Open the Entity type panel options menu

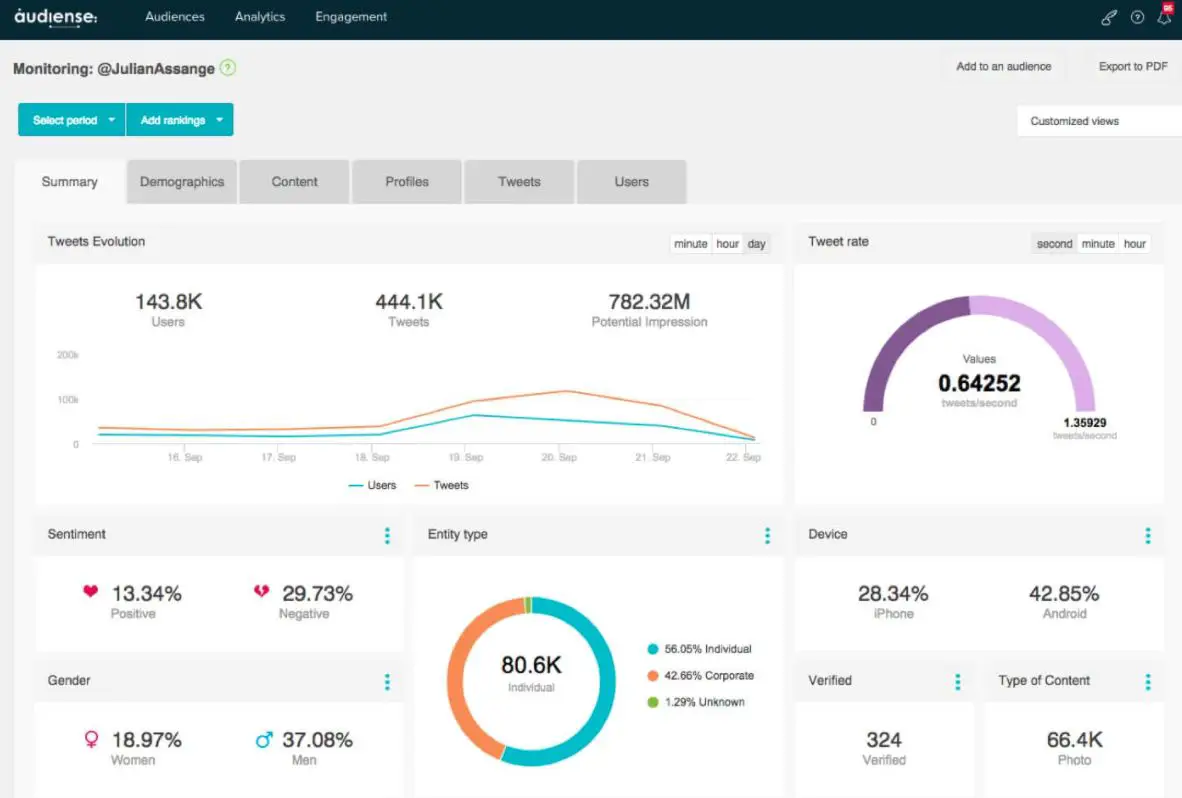[767, 535]
